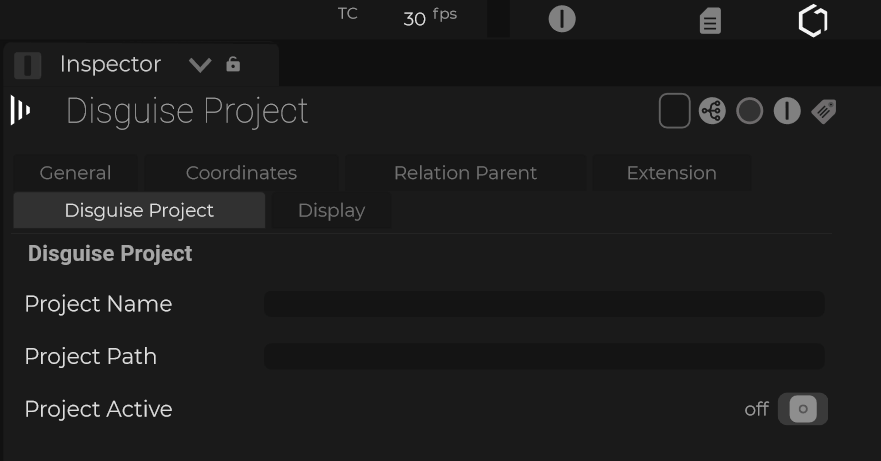Click the dark circle color indicator
Image resolution: width=881 pixels, height=461 pixels.
pos(749,111)
